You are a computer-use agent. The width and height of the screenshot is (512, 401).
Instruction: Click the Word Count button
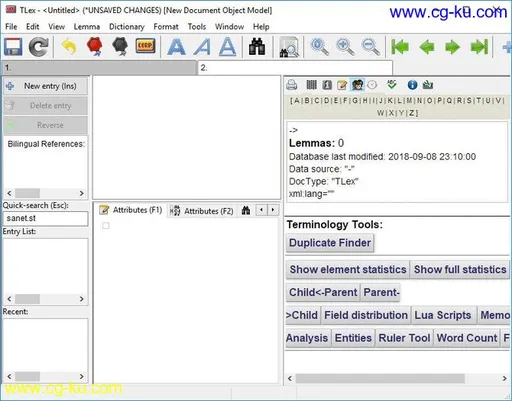[x=467, y=338]
